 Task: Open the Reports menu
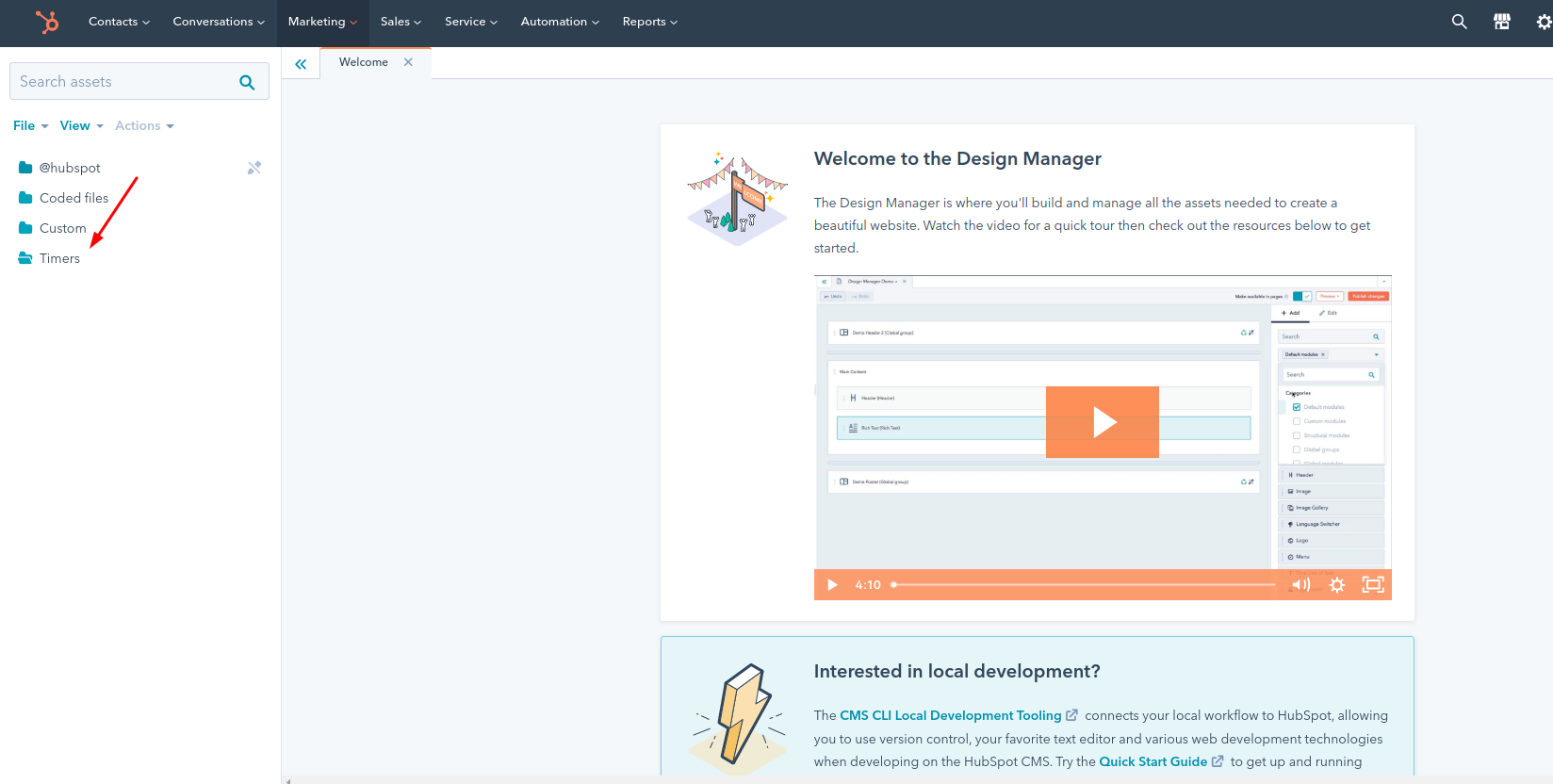[x=650, y=22]
